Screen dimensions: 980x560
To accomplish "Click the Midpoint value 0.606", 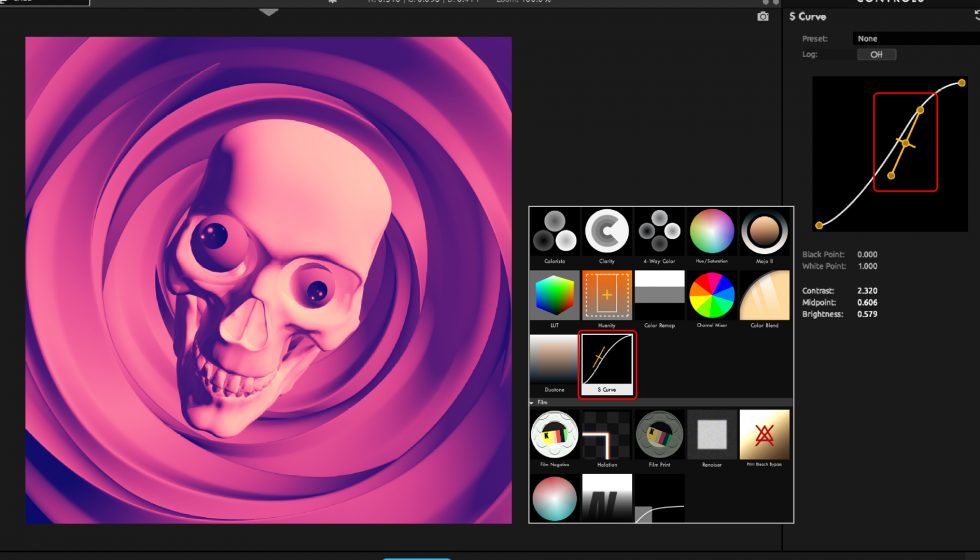I will click(x=867, y=302).
